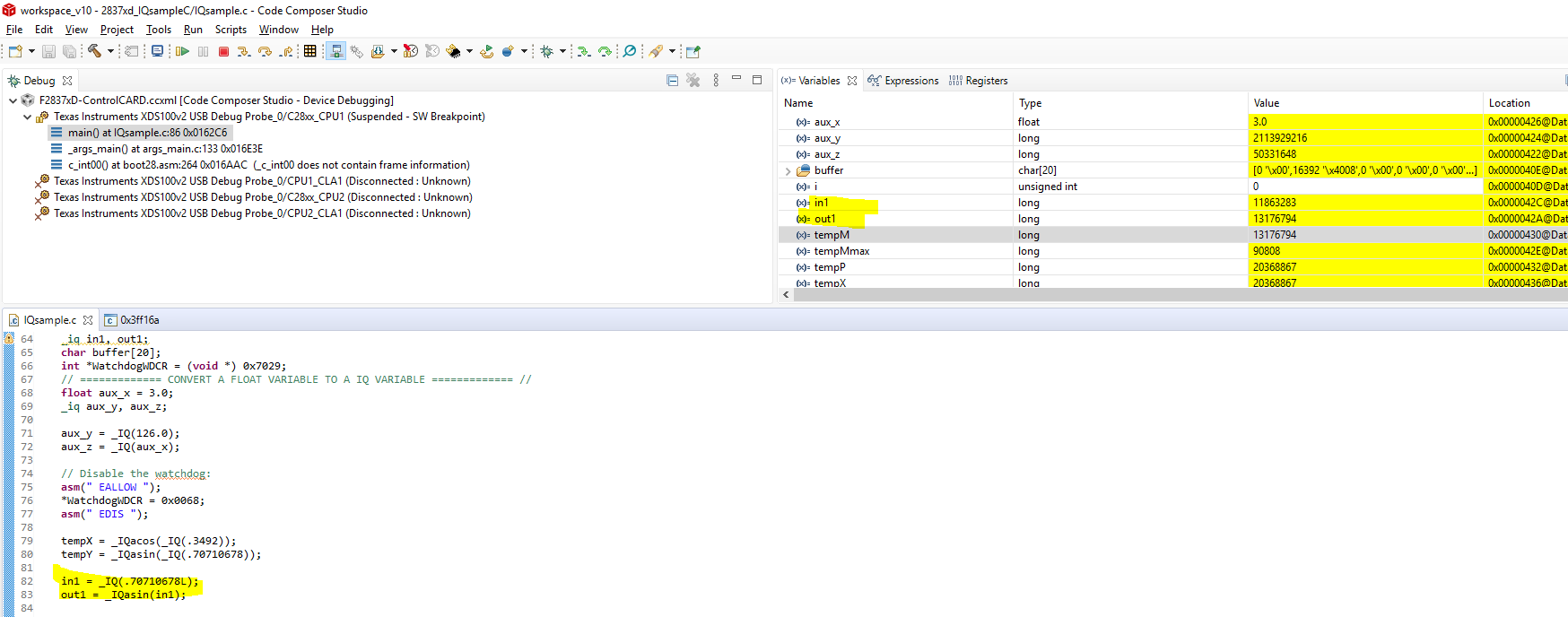This screenshot has width=1568, height=617.
Task: Click the Type column header
Action: (1030, 103)
